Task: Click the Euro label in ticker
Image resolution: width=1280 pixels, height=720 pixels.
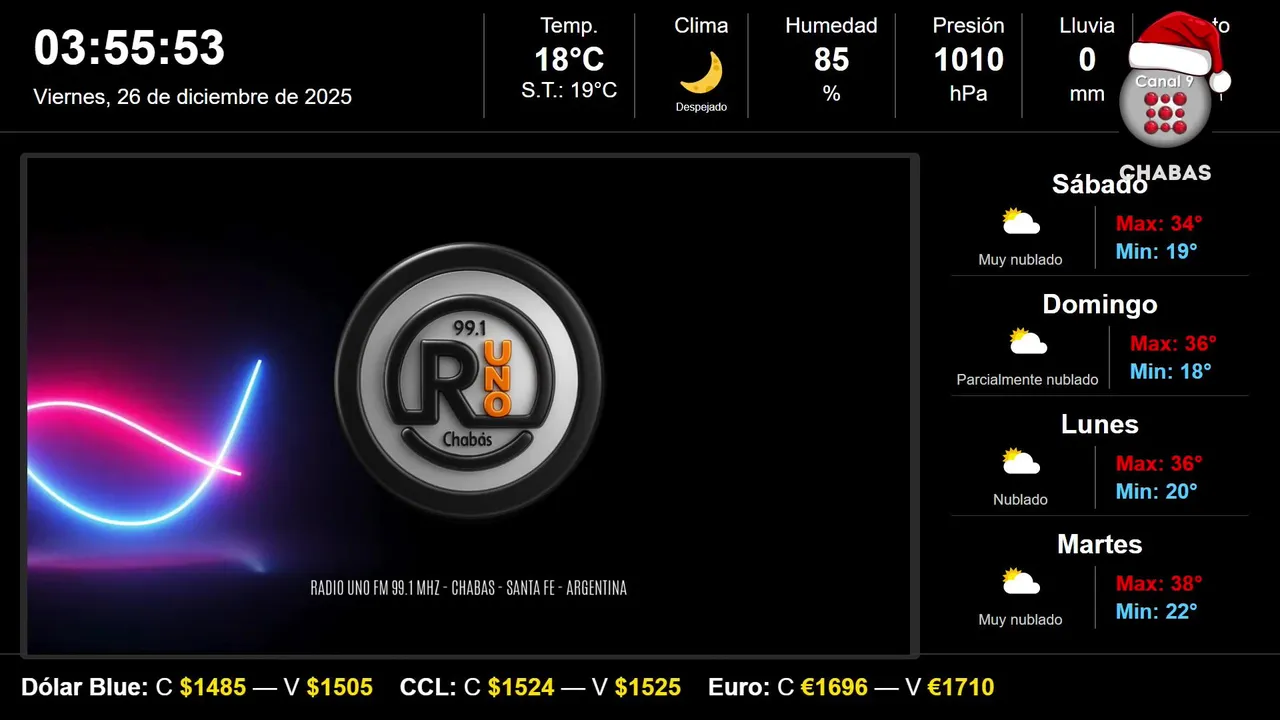Action: point(739,687)
